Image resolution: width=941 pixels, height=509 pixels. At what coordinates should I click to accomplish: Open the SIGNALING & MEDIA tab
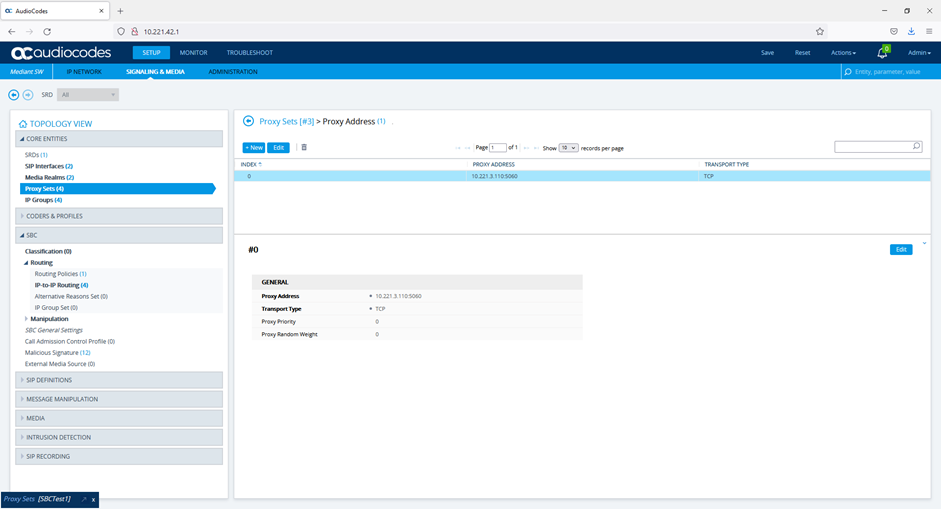[155, 71]
